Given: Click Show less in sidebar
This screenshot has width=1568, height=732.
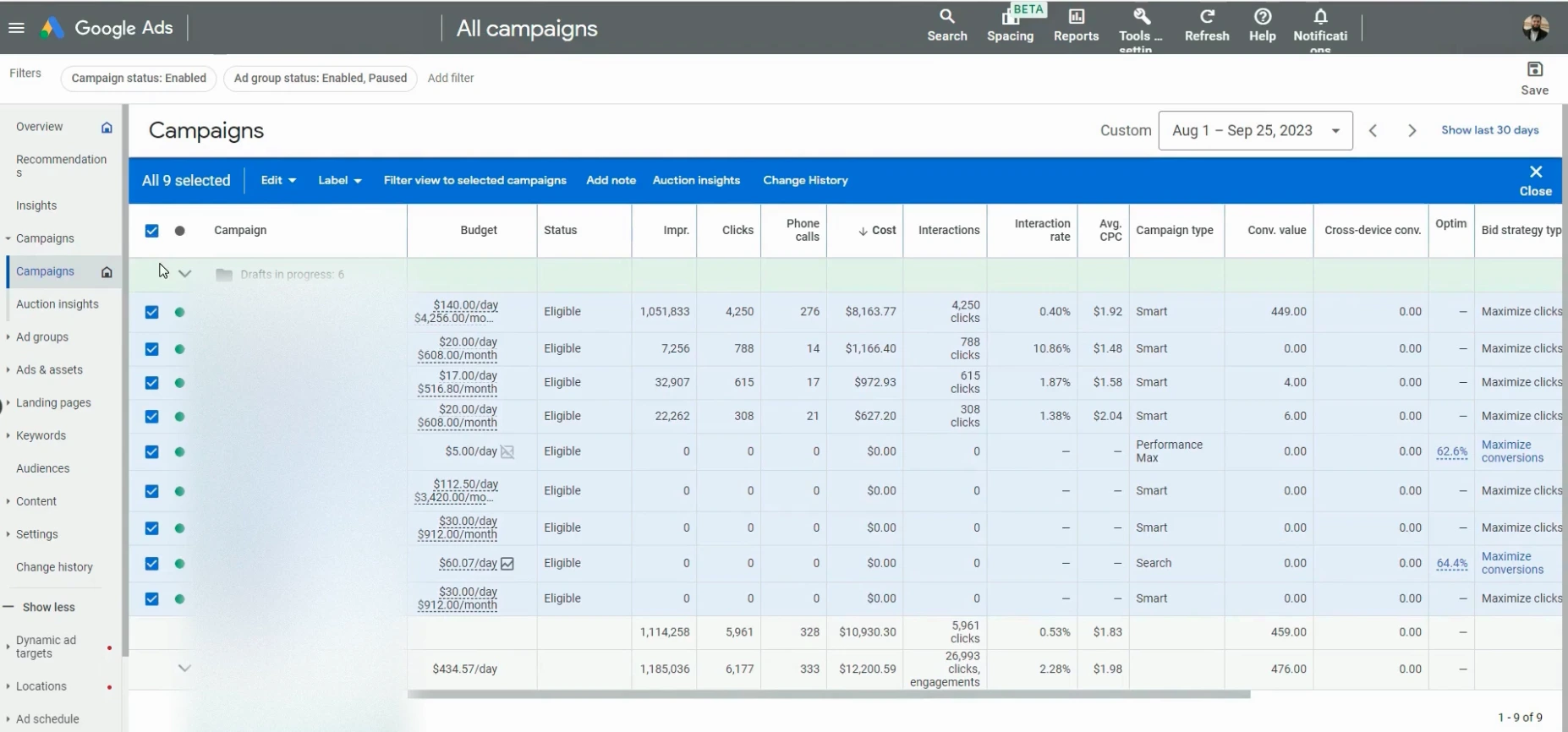Looking at the screenshot, I should tap(48, 608).
